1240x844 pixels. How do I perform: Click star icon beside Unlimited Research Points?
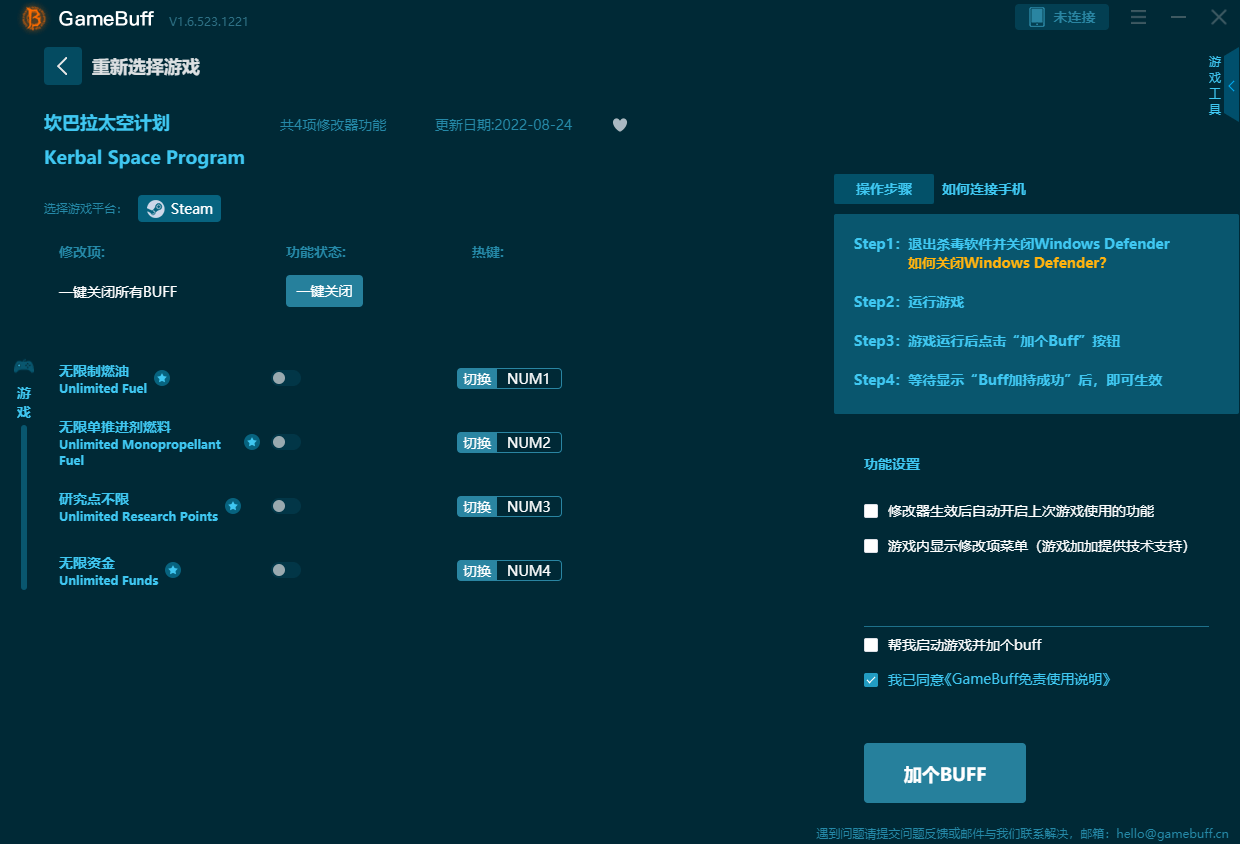[x=233, y=506]
